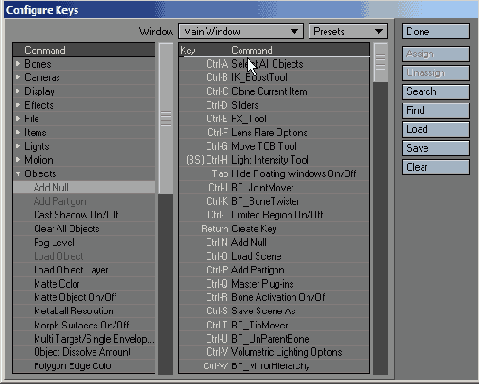Open the Presets dropdown
The width and height of the screenshot is (479, 384).
tap(348, 31)
